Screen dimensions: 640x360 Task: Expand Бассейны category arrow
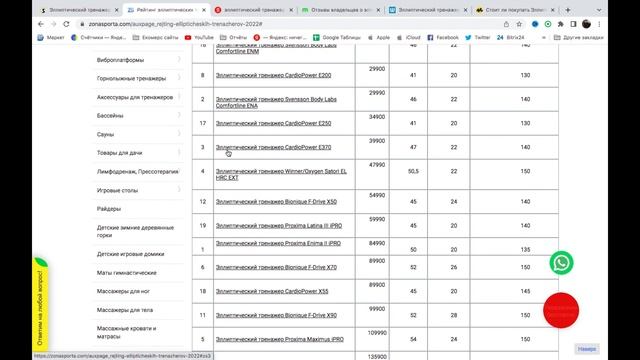click(179, 115)
